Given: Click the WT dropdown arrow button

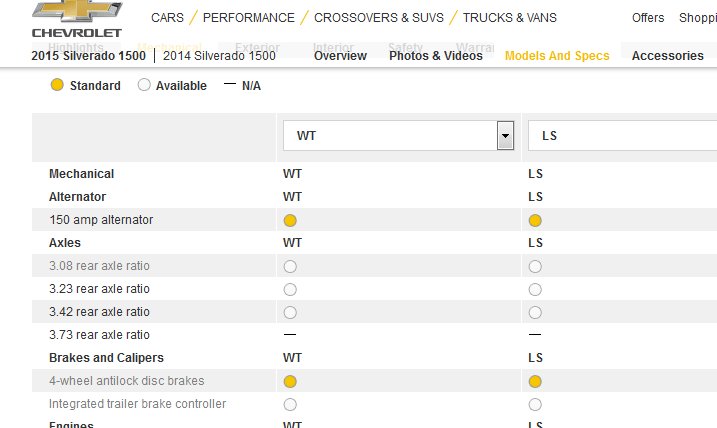Looking at the screenshot, I should point(505,135).
